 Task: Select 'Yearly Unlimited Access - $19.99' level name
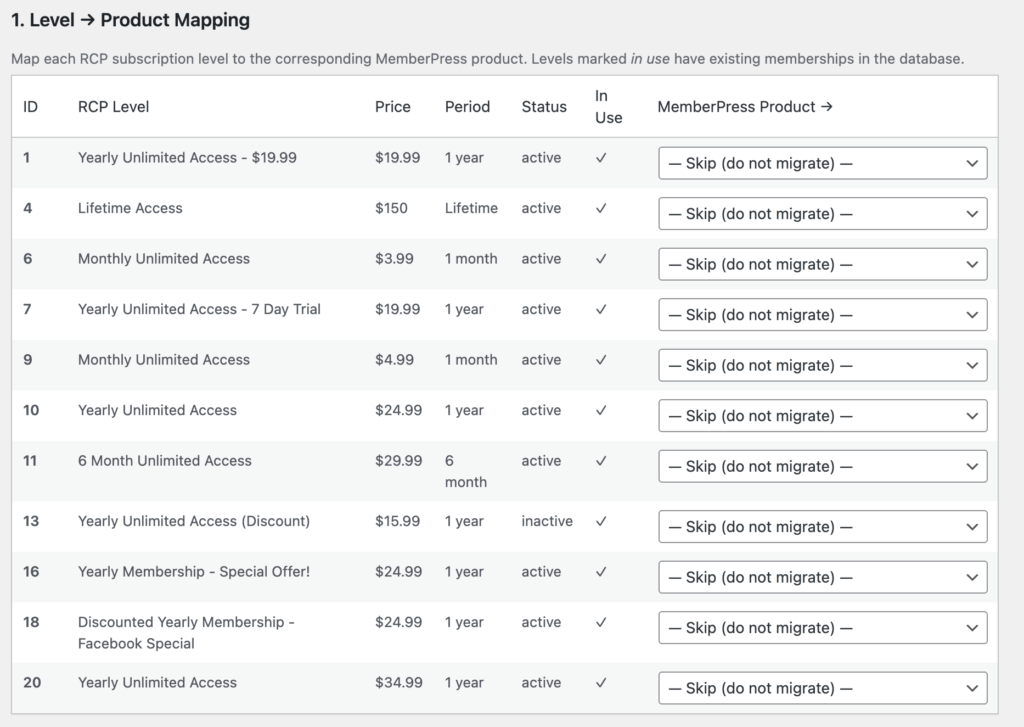pos(187,157)
